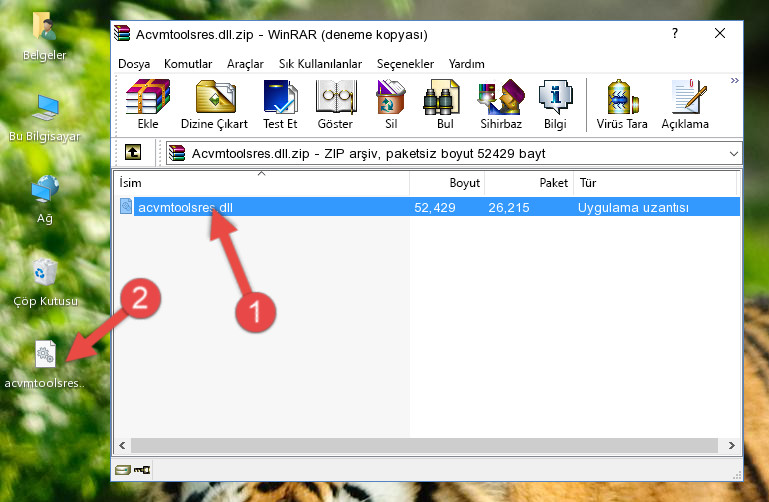Click the 26,215 packed size value
The height and width of the screenshot is (502, 769).
pyautogui.click(x=509, y=207)
